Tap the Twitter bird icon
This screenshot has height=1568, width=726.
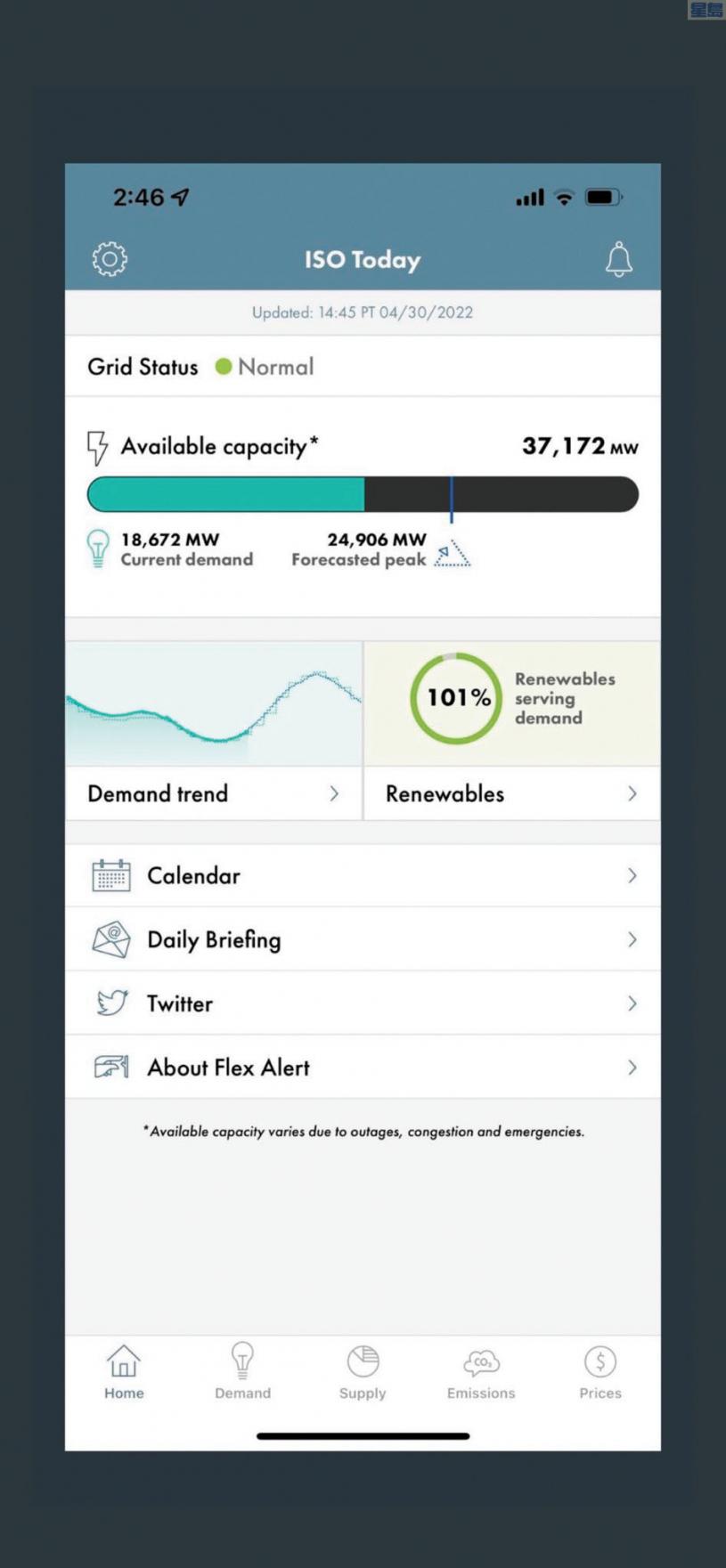(x=111, y=1003)
